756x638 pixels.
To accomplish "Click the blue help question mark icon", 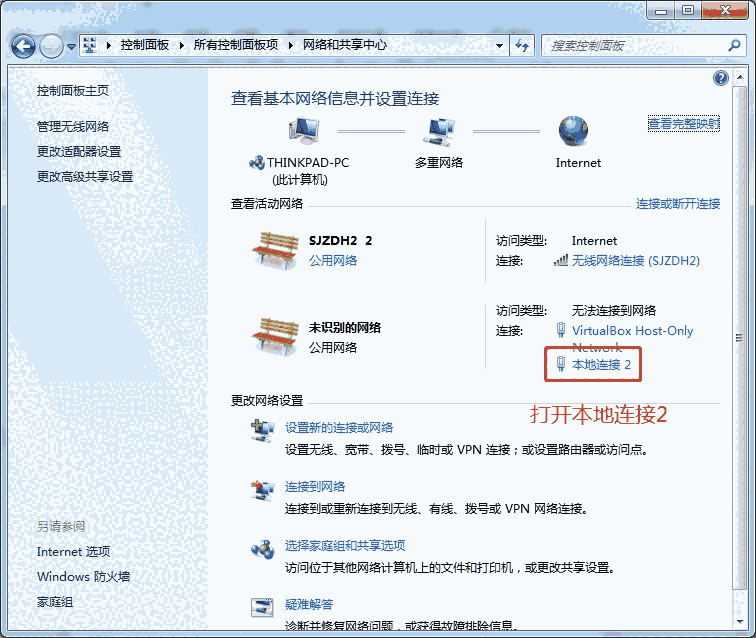I will [720, 78].
